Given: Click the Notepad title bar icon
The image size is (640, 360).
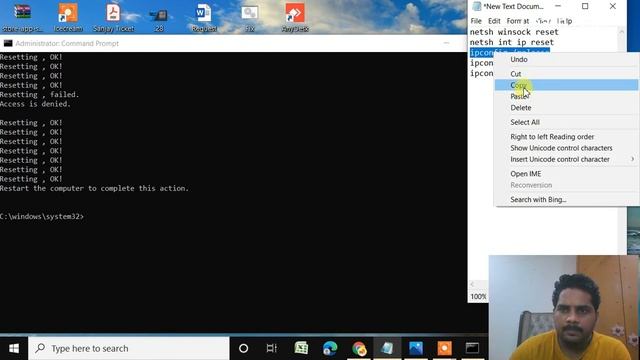Looking at the screenshot, I should [476, 6].
